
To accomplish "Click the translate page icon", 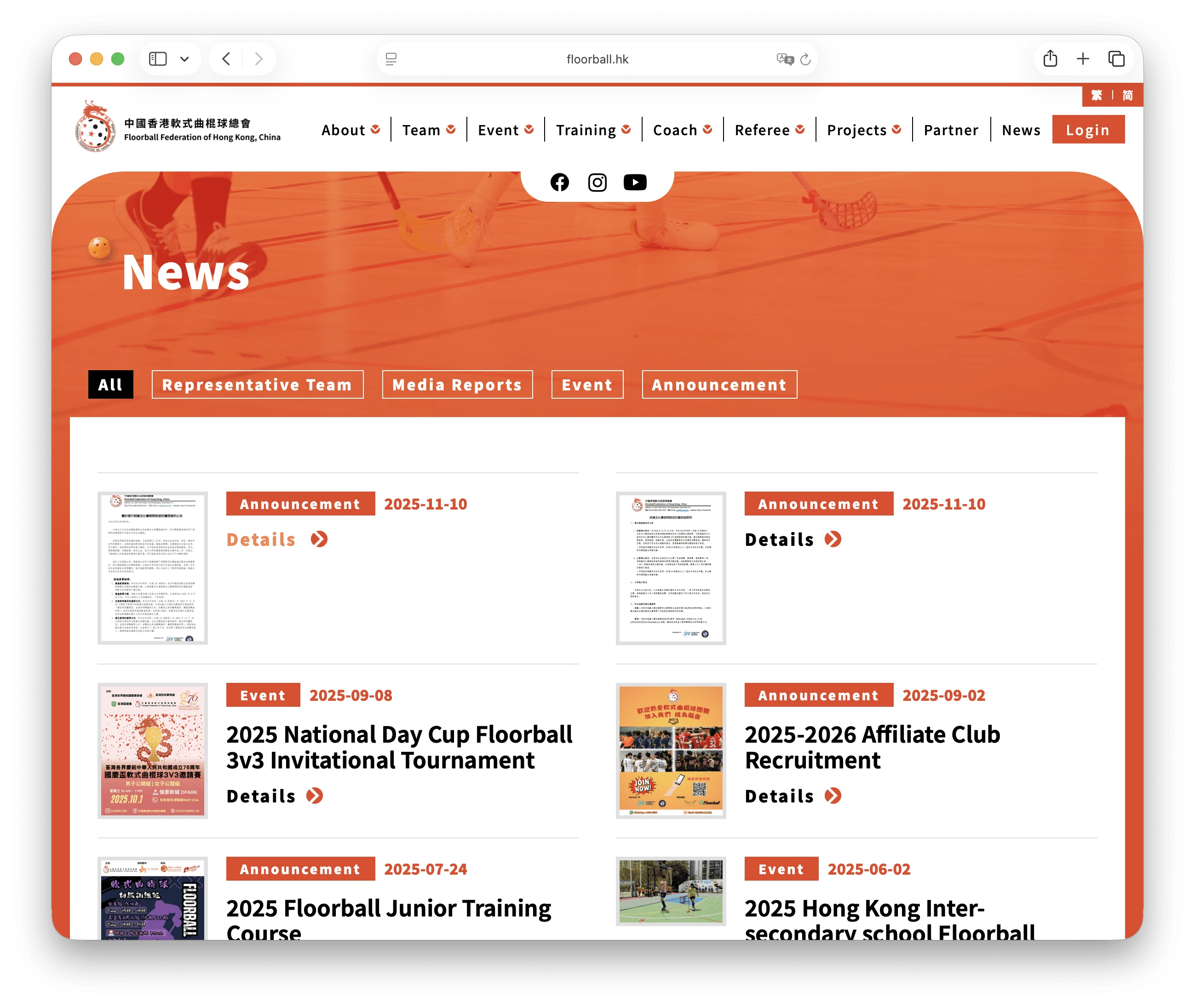I will (785, 59).
